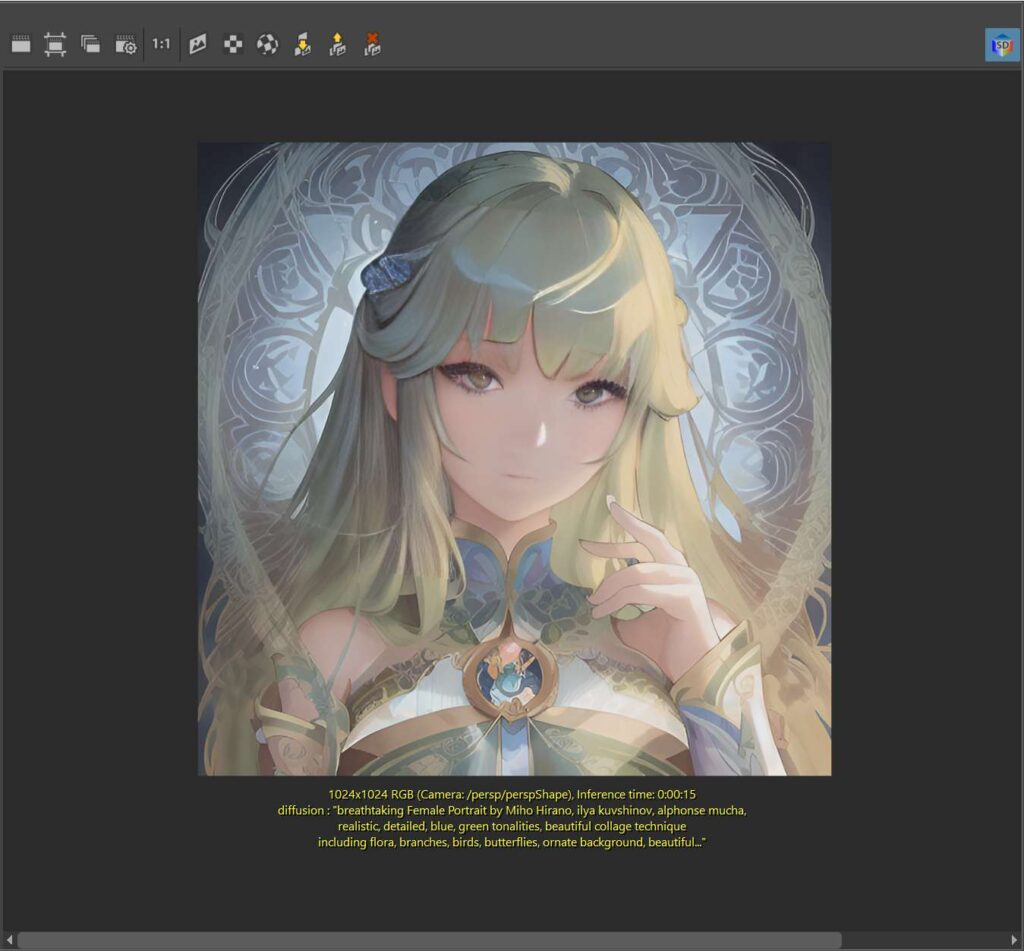Set view to 1:1 real size

[161, 44]
